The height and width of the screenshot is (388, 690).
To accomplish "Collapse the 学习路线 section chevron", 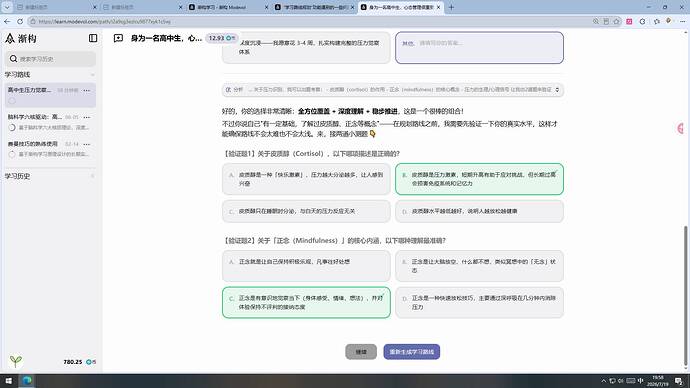I will click(92, 75).
